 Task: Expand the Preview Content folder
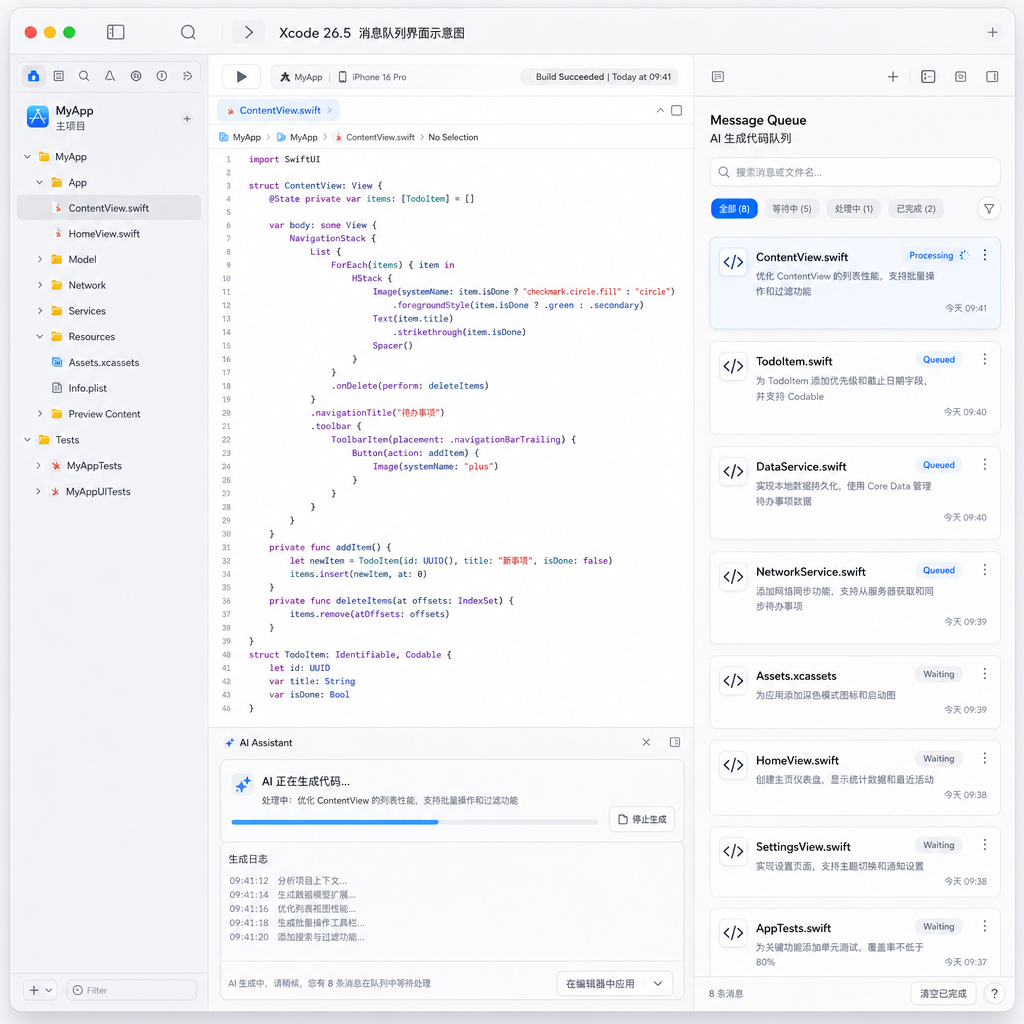point(40,413)
